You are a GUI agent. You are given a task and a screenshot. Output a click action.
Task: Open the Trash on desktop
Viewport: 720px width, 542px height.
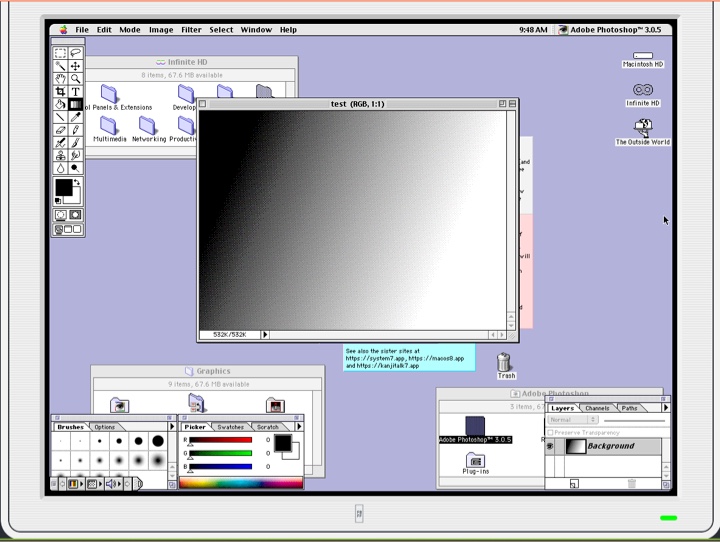pyautogui.click(x=504, y=366)
